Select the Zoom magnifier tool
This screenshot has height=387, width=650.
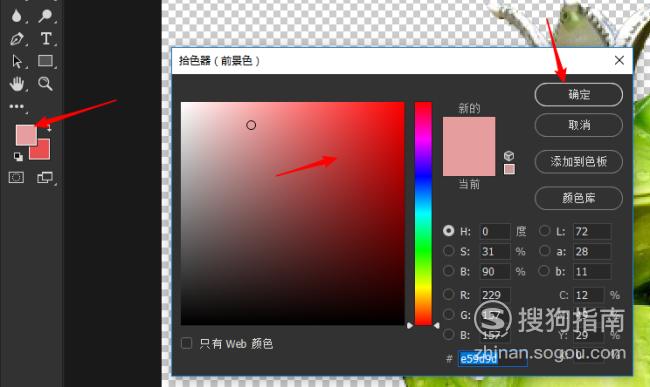(x=45, y=84)
